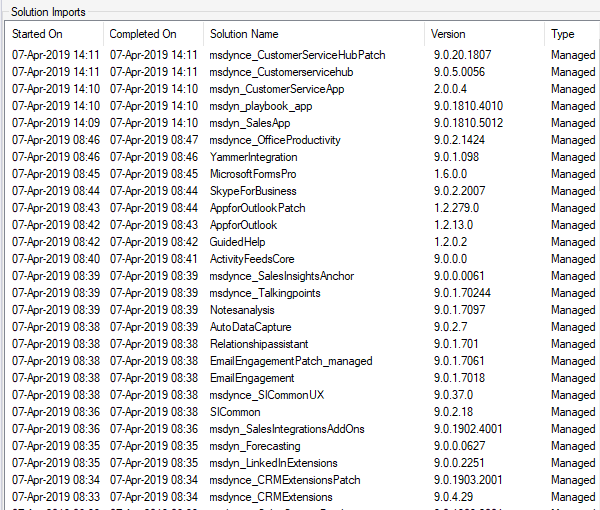The height and width of the screenshot is (510, 600).
Task: Select the msdynce_CustomerServiceHubPatch row
Action: click(302, 55)
